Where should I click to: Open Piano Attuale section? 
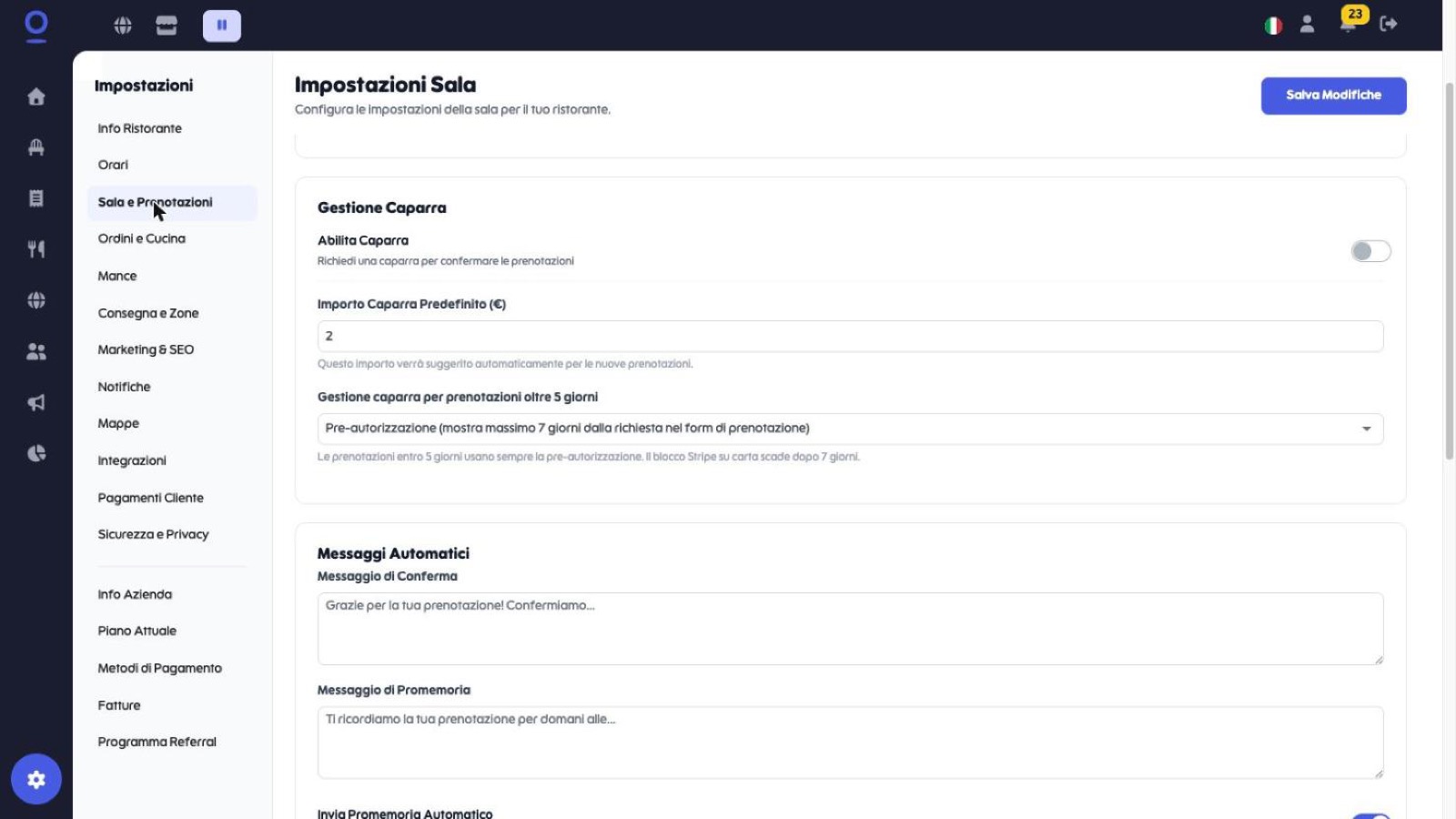point(137,631)
